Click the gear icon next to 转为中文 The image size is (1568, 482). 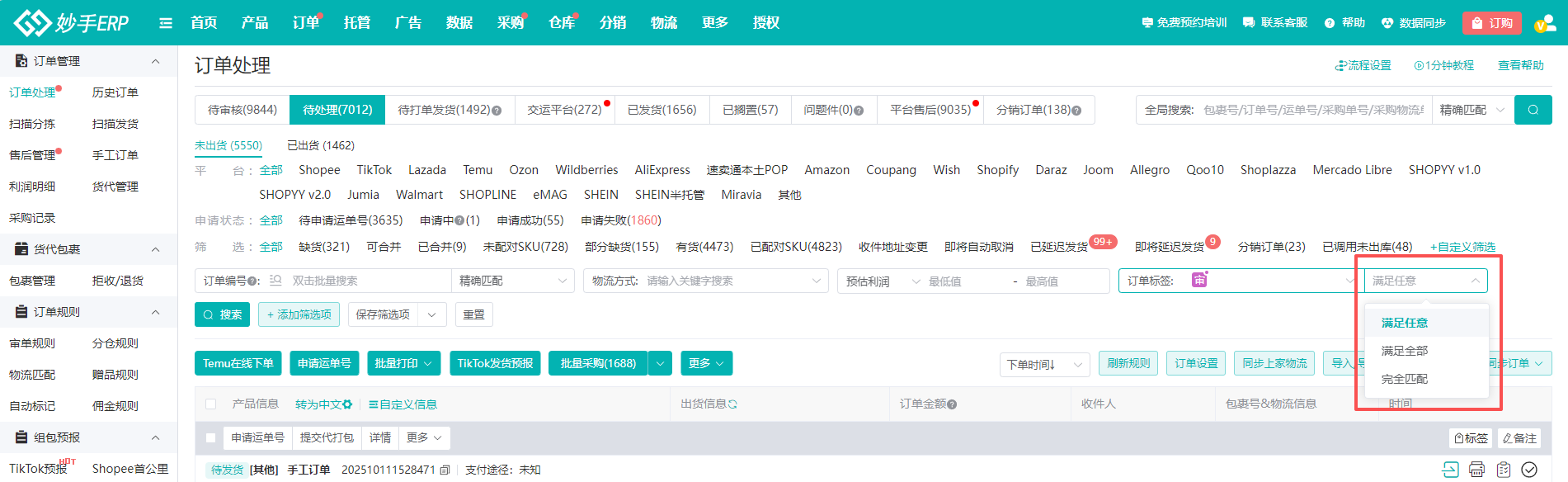click(x=347, y=404)
